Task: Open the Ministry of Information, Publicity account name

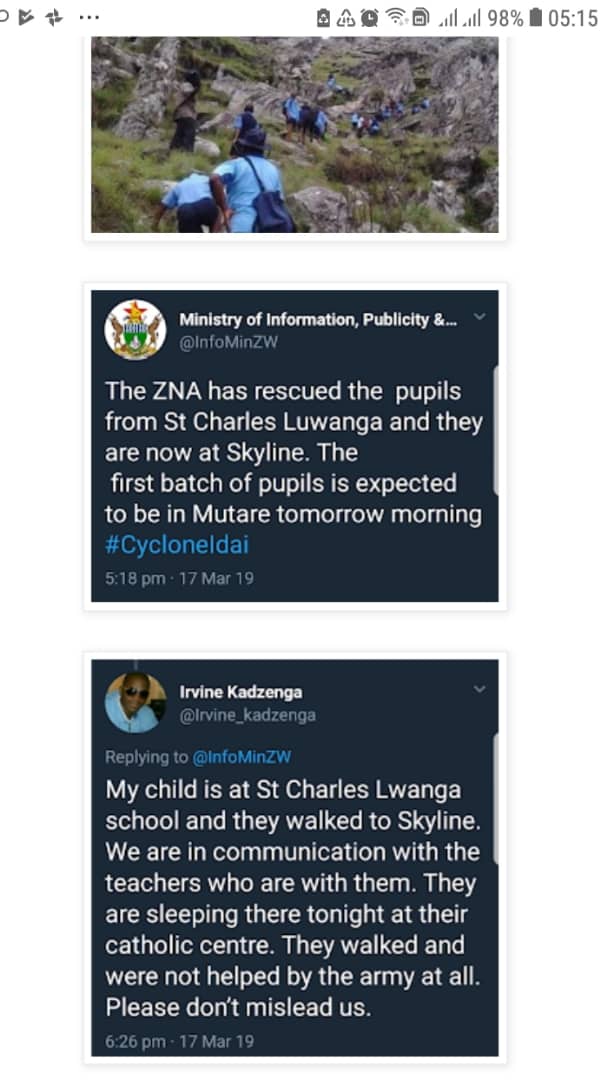Action: (318, 320)
